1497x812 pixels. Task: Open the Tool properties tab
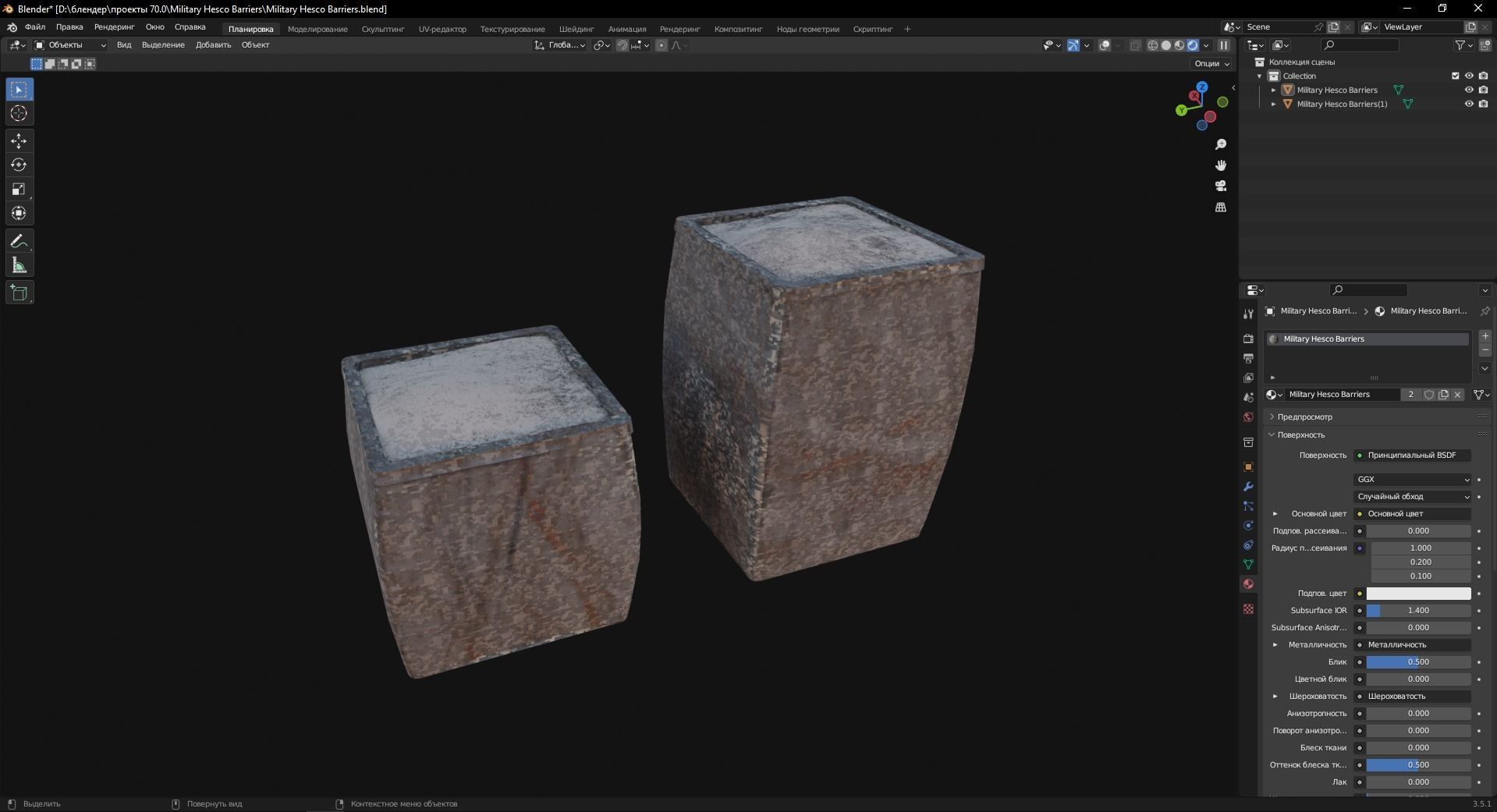pos(1248,314)
